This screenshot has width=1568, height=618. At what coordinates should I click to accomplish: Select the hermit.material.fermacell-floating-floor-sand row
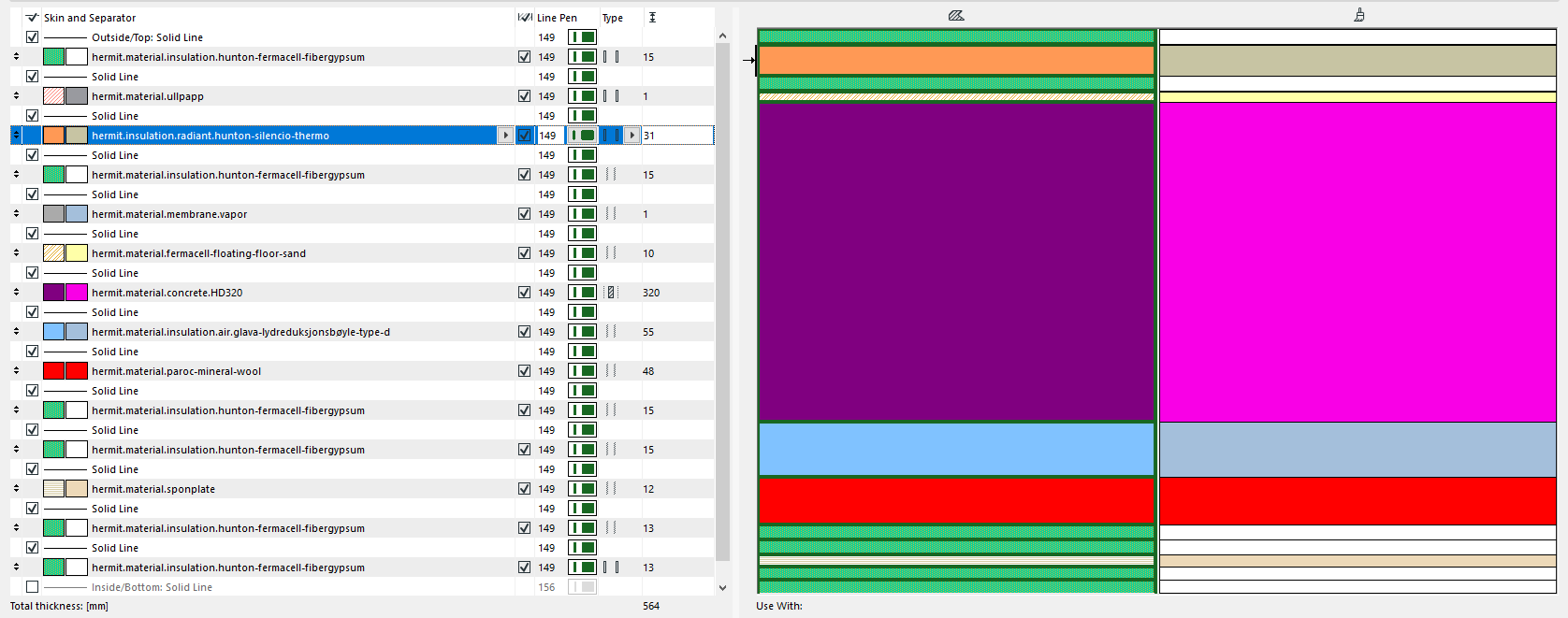coord(198,253)
